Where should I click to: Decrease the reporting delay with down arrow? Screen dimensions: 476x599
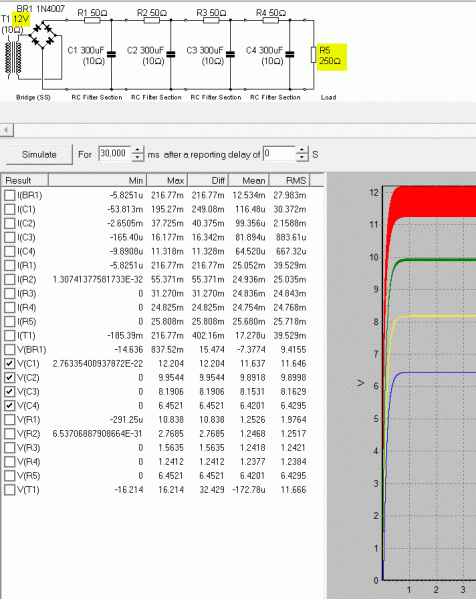coord(302,158)
